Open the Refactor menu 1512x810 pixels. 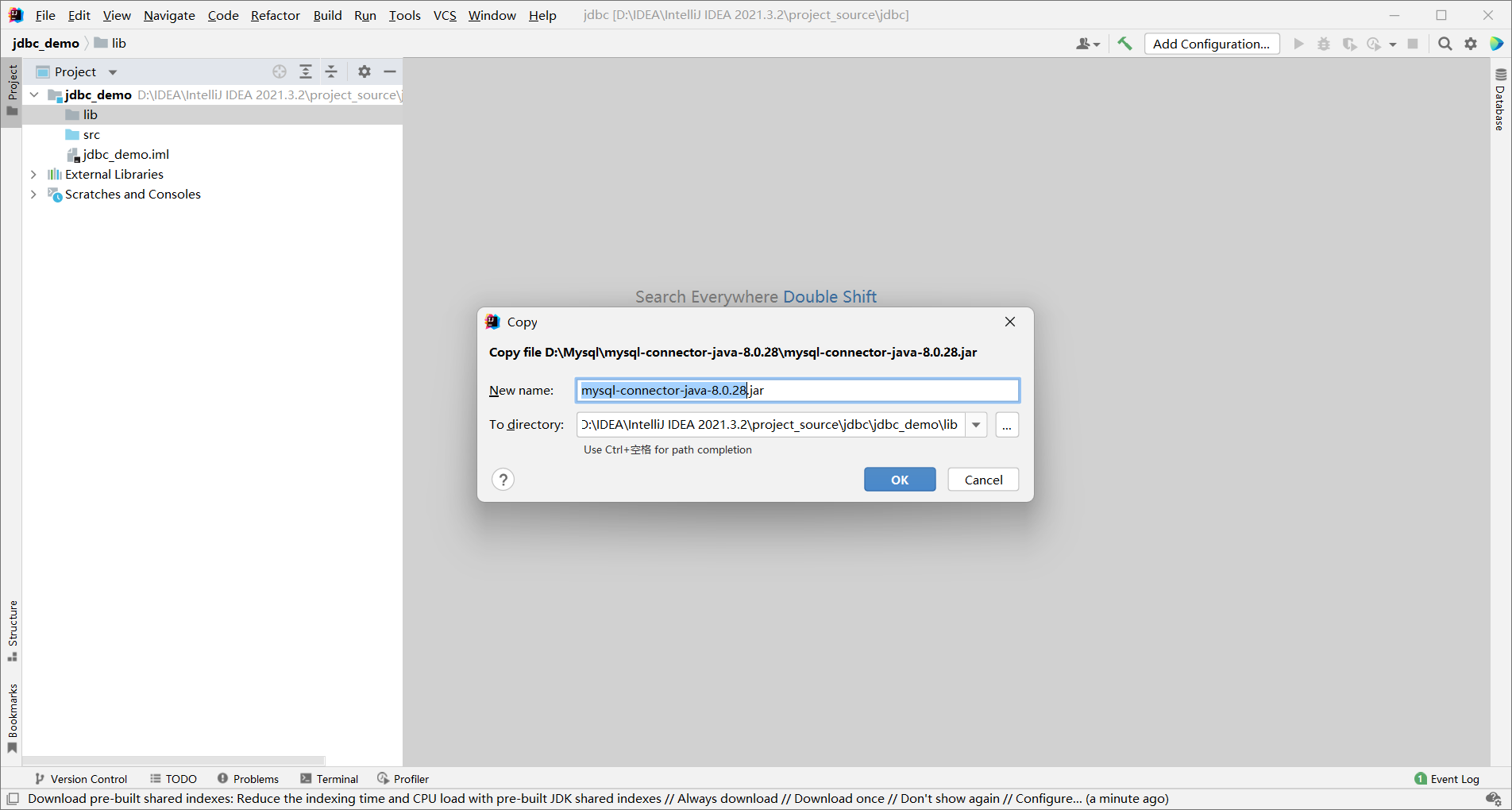[276, 15]
